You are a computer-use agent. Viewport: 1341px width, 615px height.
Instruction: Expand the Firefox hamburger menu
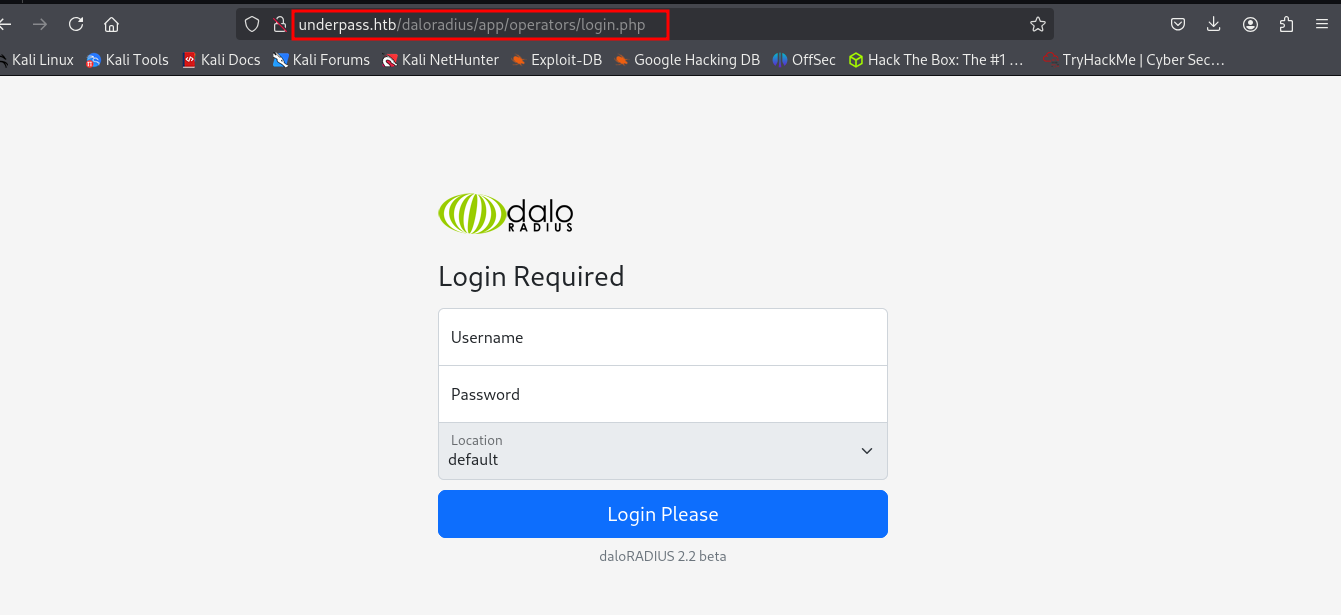1322,23
